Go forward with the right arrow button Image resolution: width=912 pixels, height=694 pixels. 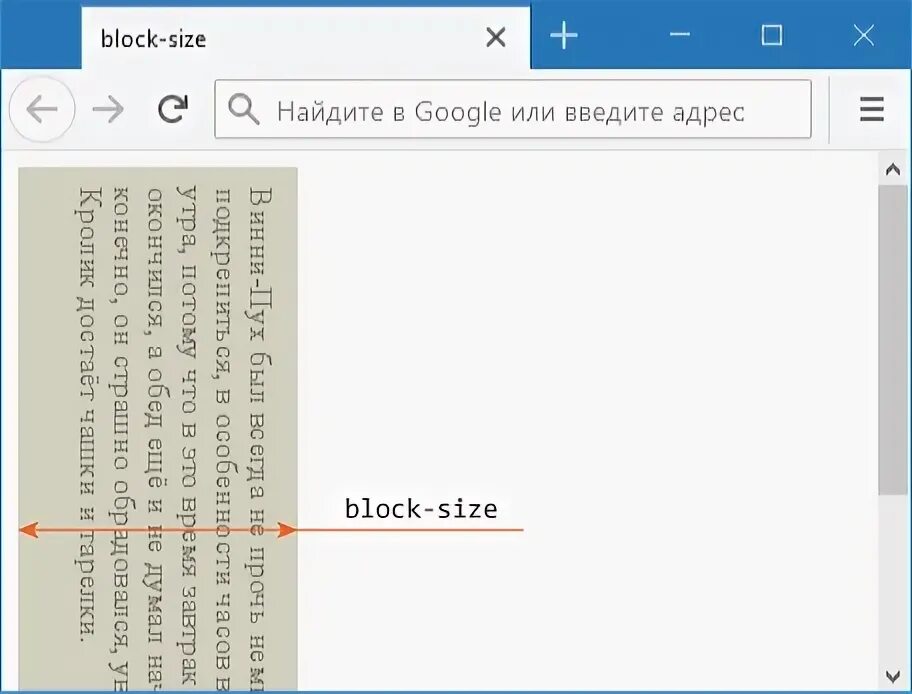click(108, 109)
